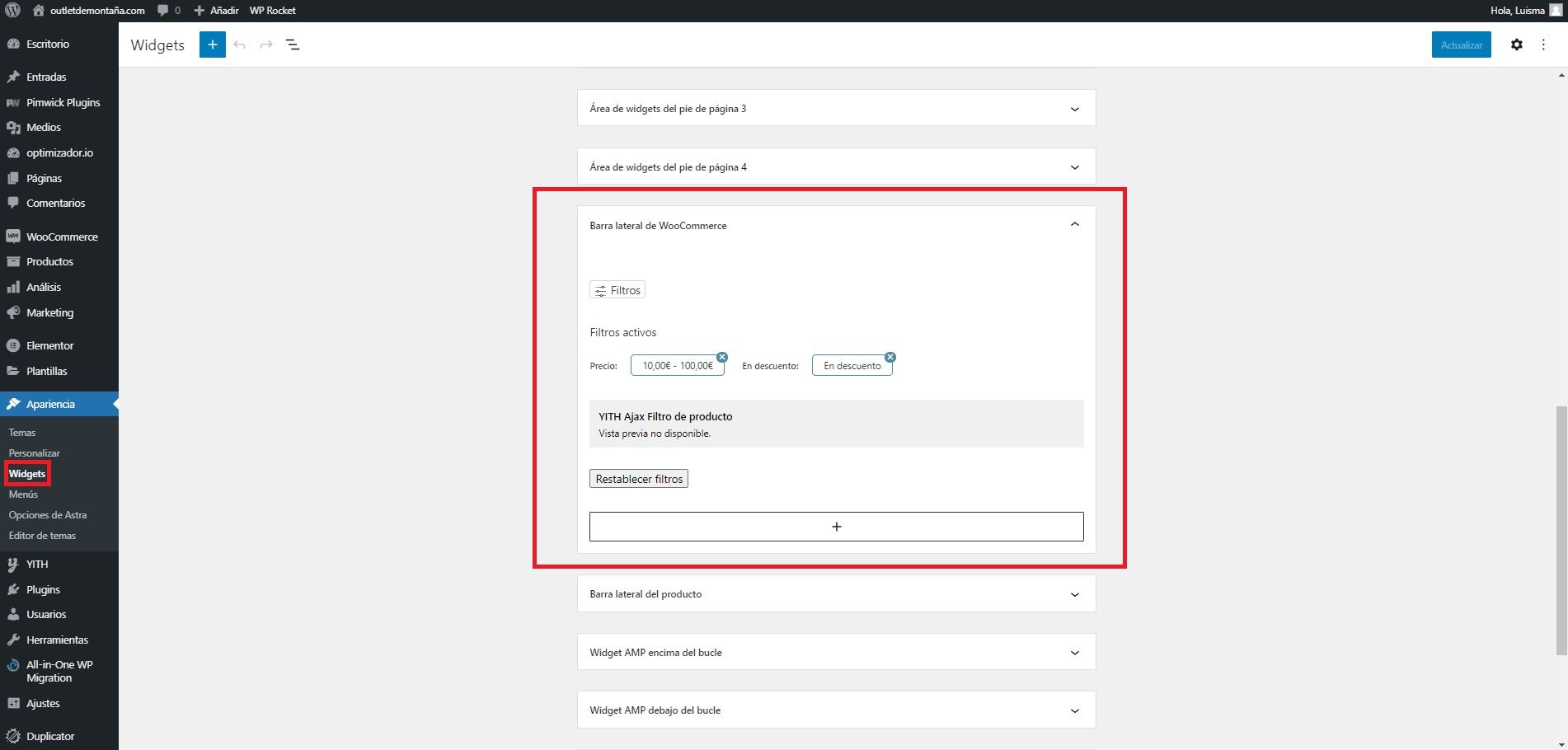Viewport: 1568px width, 750px height.
Task: Open Medios in sidebar
Action: (44, 127)
